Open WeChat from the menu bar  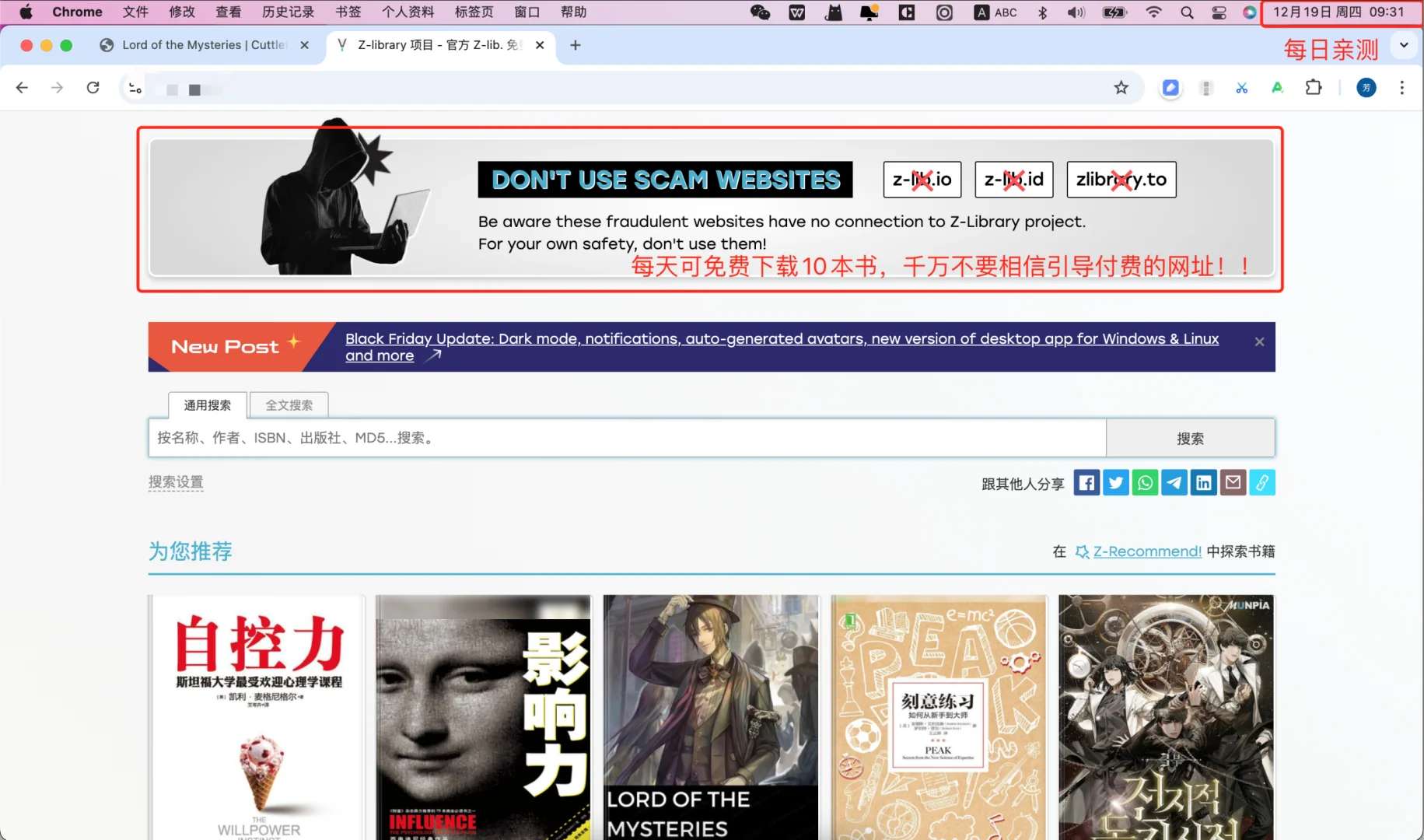coord(760,12)
